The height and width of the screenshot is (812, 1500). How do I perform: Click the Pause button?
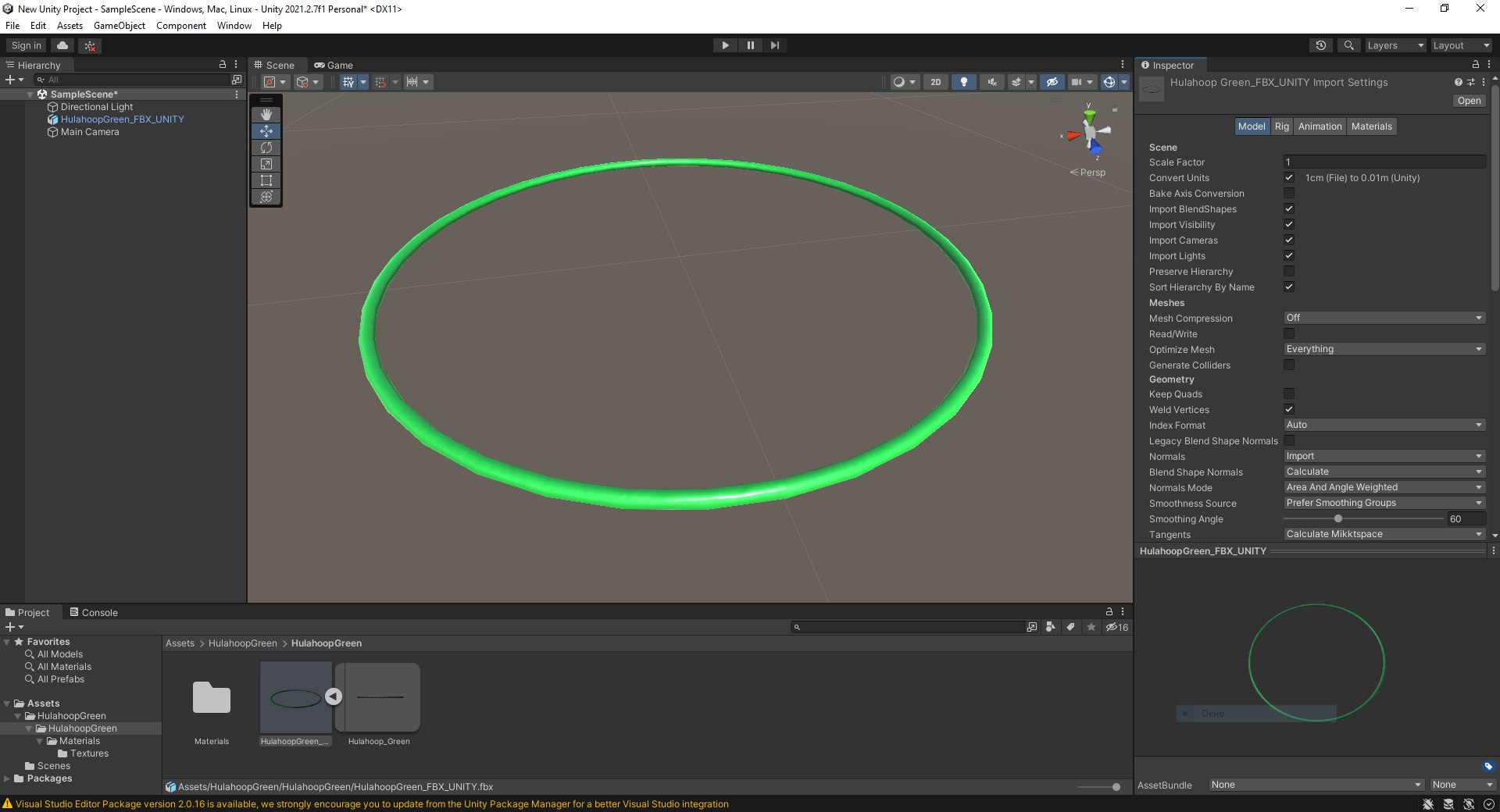click(x=750, y=45)
